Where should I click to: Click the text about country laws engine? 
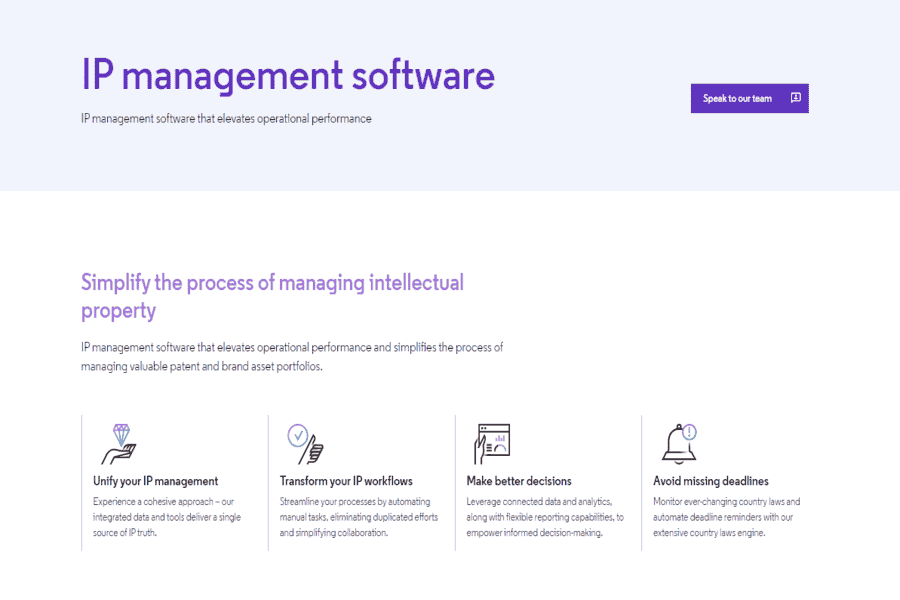click(x=727, y=517)
